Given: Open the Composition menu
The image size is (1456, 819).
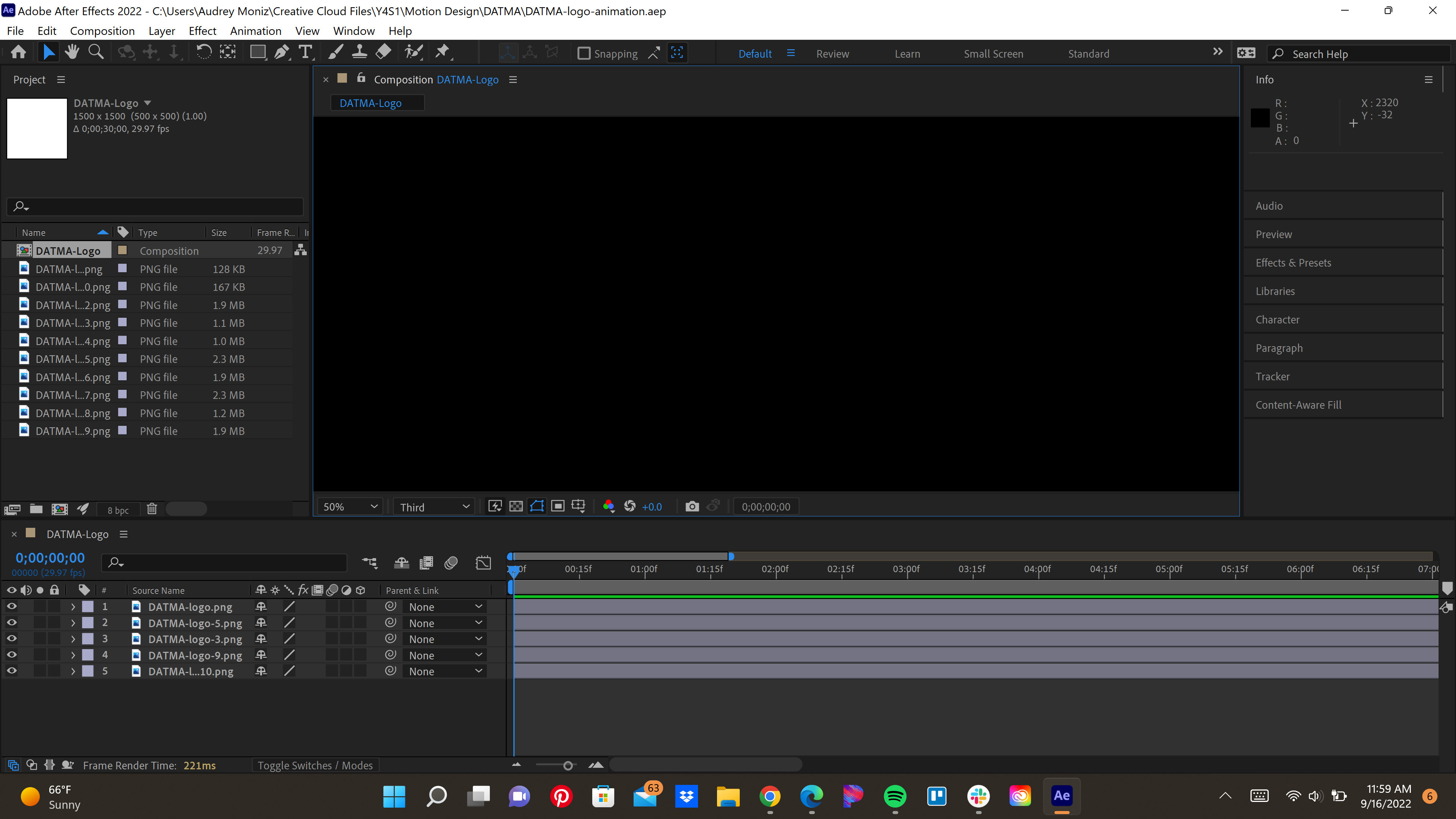Looking at the screenshot, I should [100, 30].
